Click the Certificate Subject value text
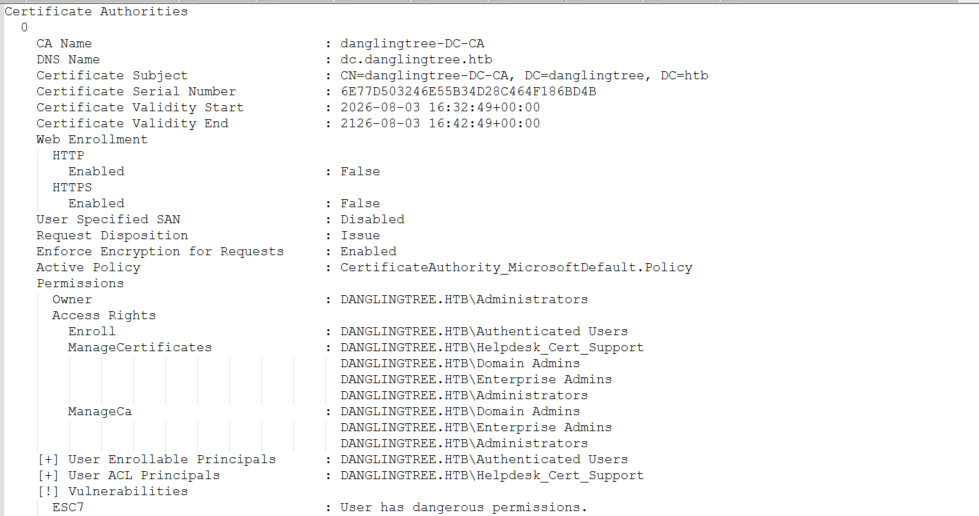The width and height of the screenshot is (979, 516). pyautogui.click(x=524, y=76)
